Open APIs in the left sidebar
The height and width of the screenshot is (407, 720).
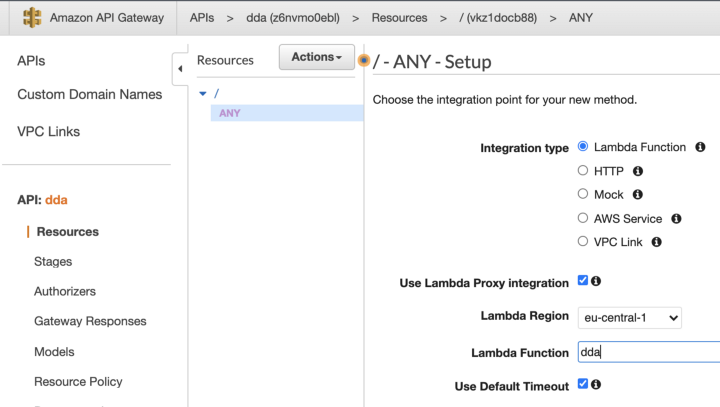[31, 61]
